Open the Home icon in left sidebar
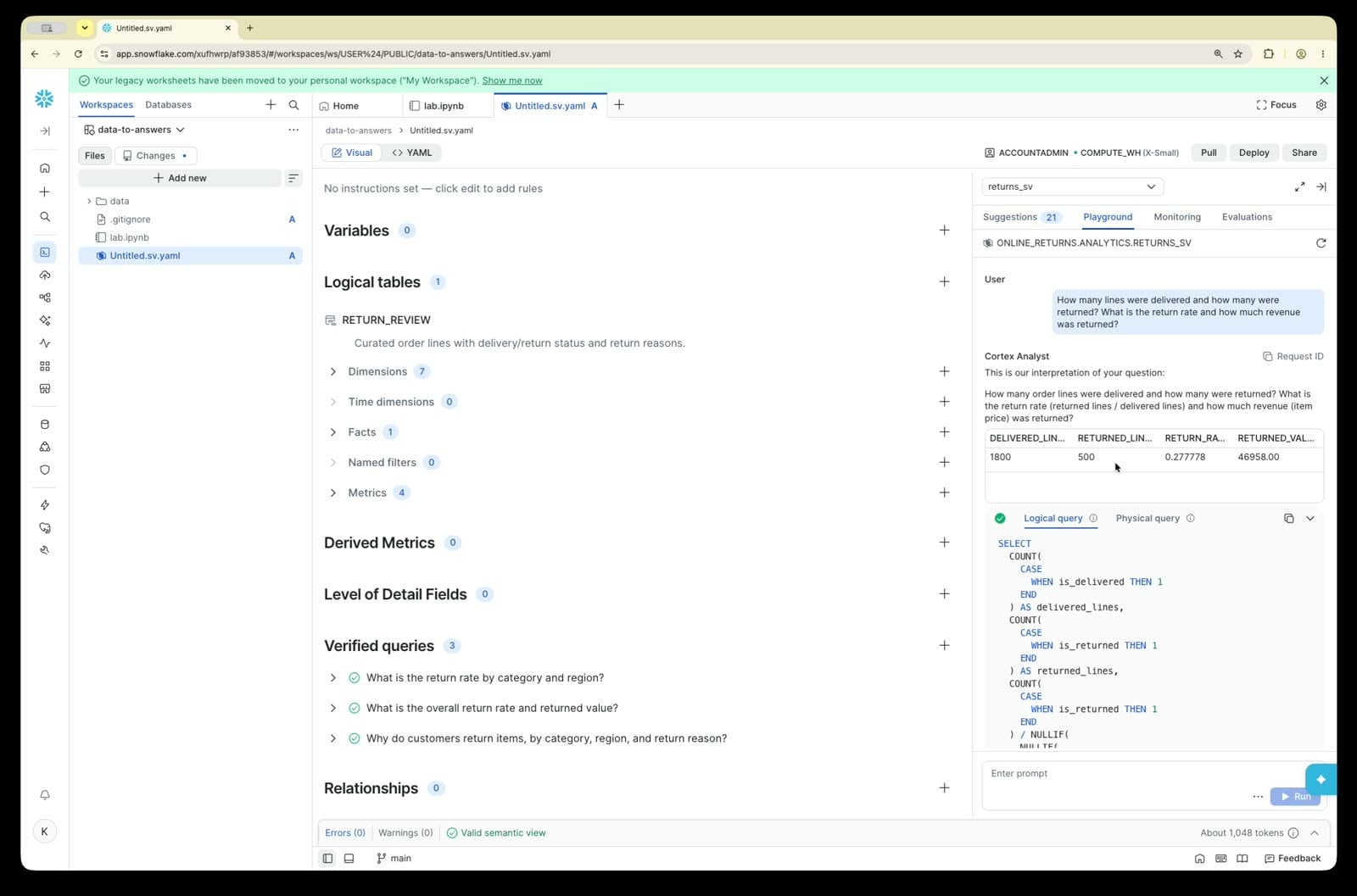 pos(45,168)
